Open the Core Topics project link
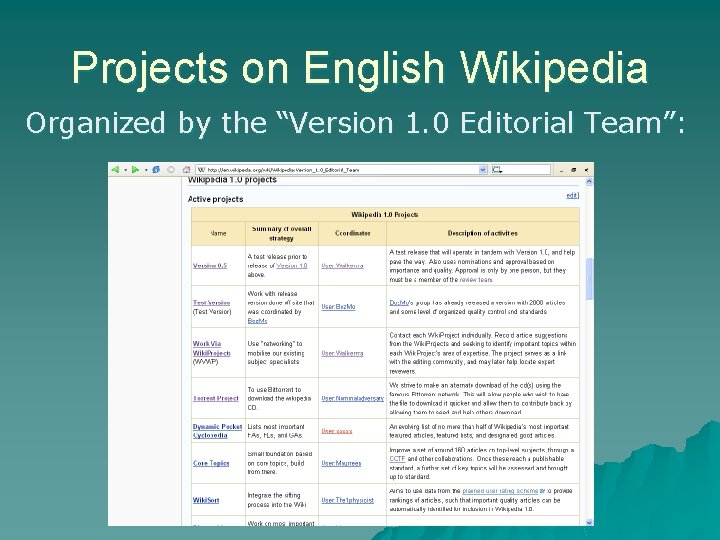 (x=211, y=463)
